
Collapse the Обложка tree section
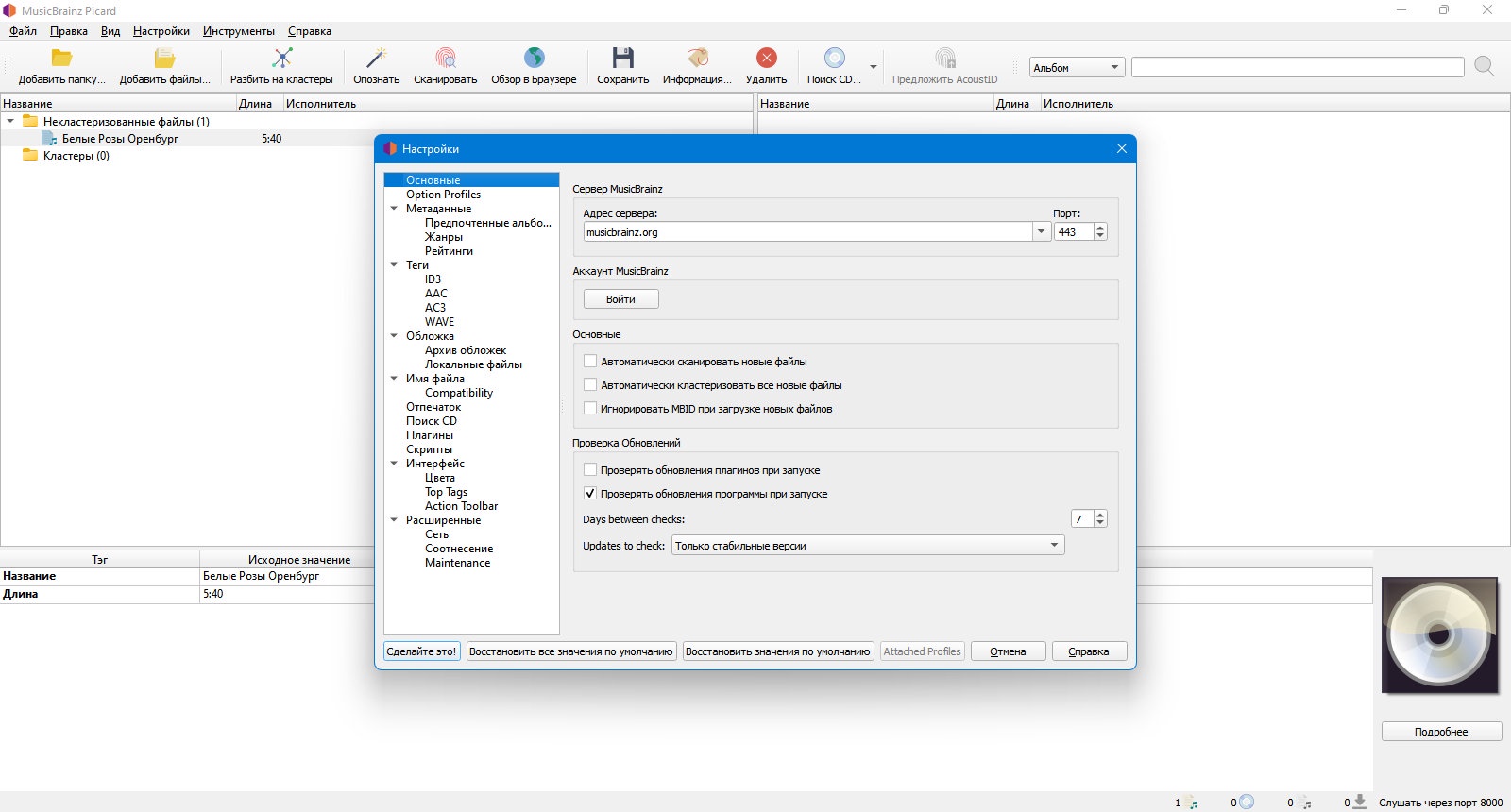pos(394,336)
